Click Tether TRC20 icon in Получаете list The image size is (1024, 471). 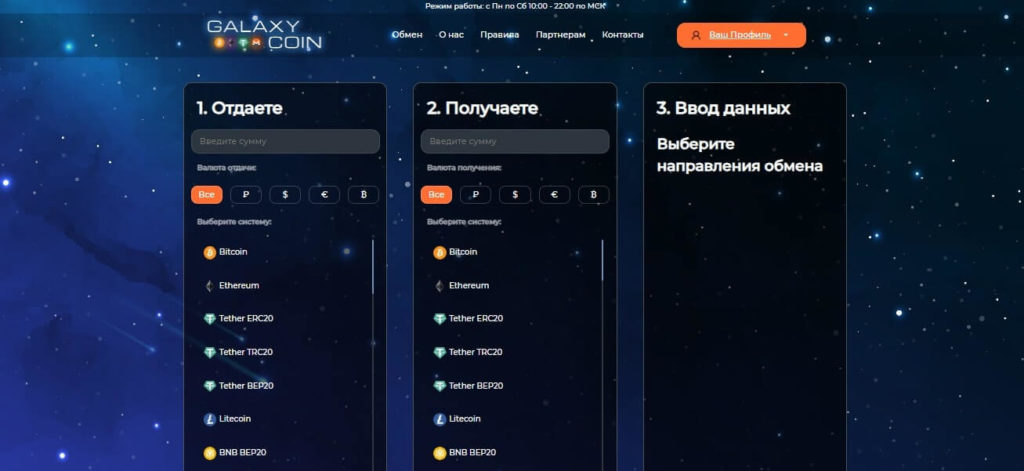tap(440, 353)
